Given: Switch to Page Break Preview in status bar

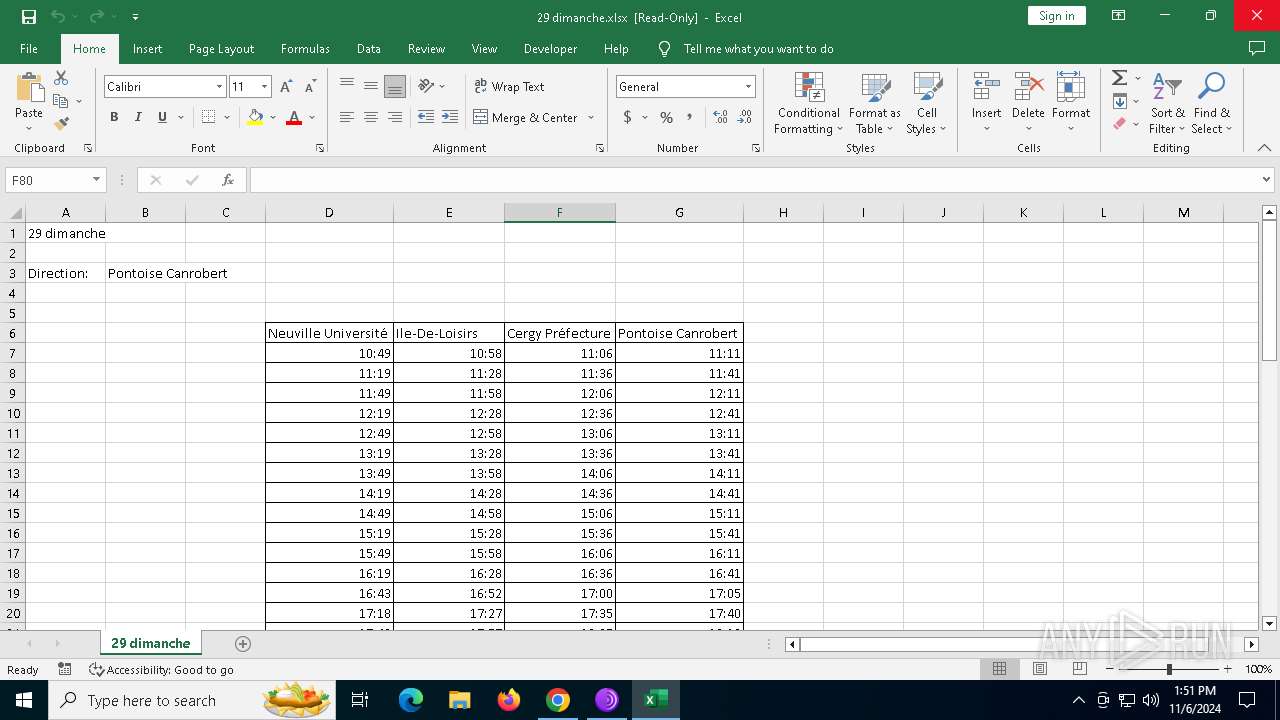Looking at the screenshot, I should click(x=1079, y=669).
